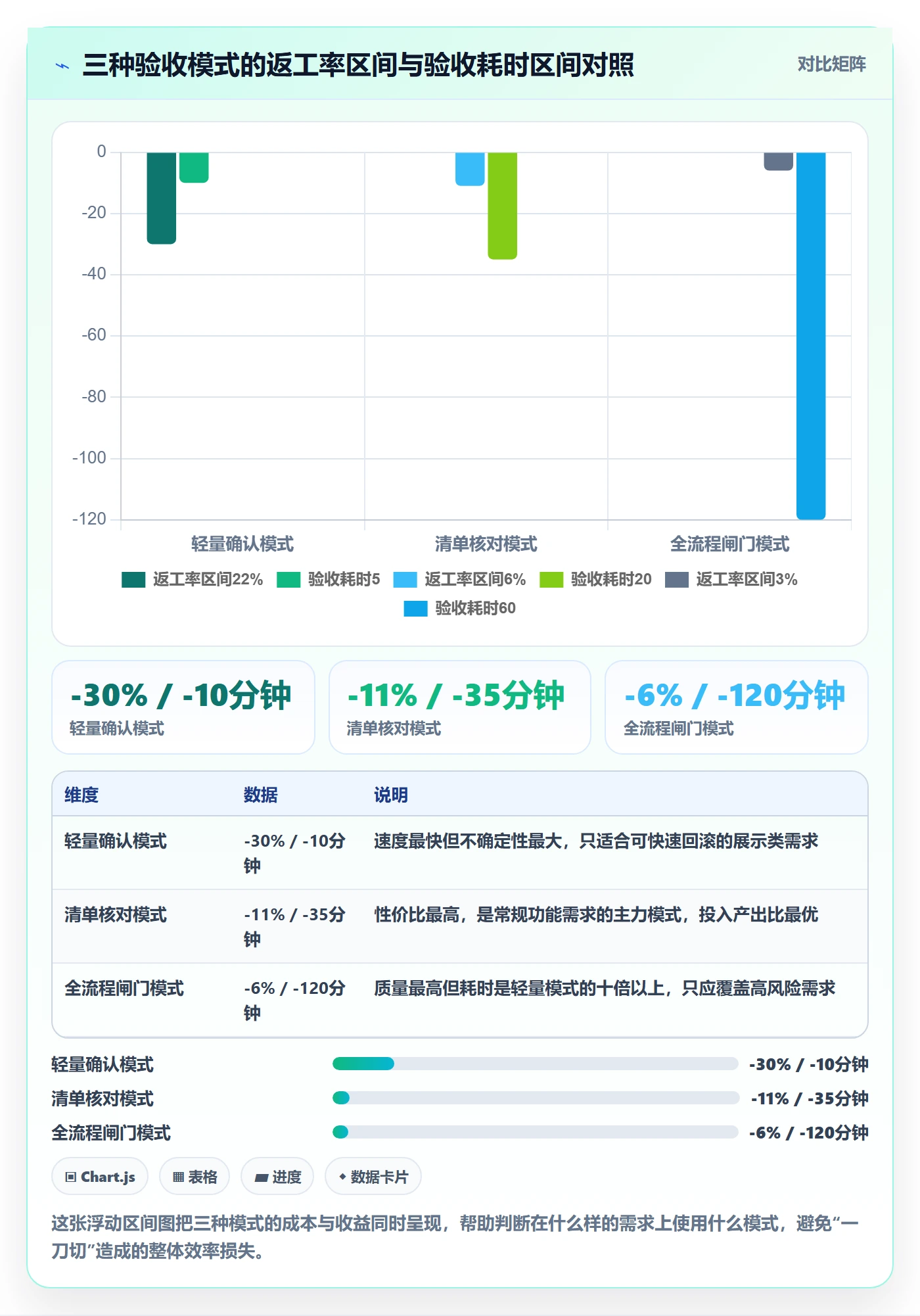Click the Chart.js chip

pos(100,1177)
